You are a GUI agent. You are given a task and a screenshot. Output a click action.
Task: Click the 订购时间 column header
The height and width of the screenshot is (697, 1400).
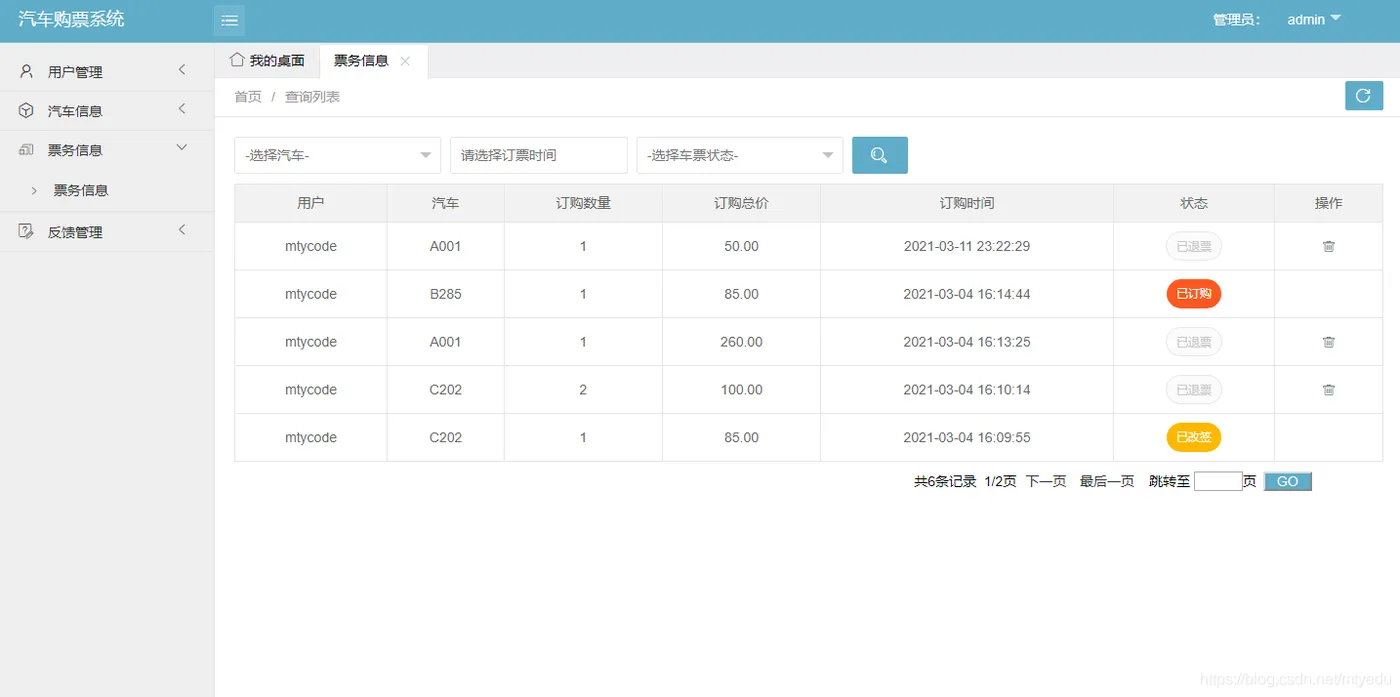pos(967,203)
